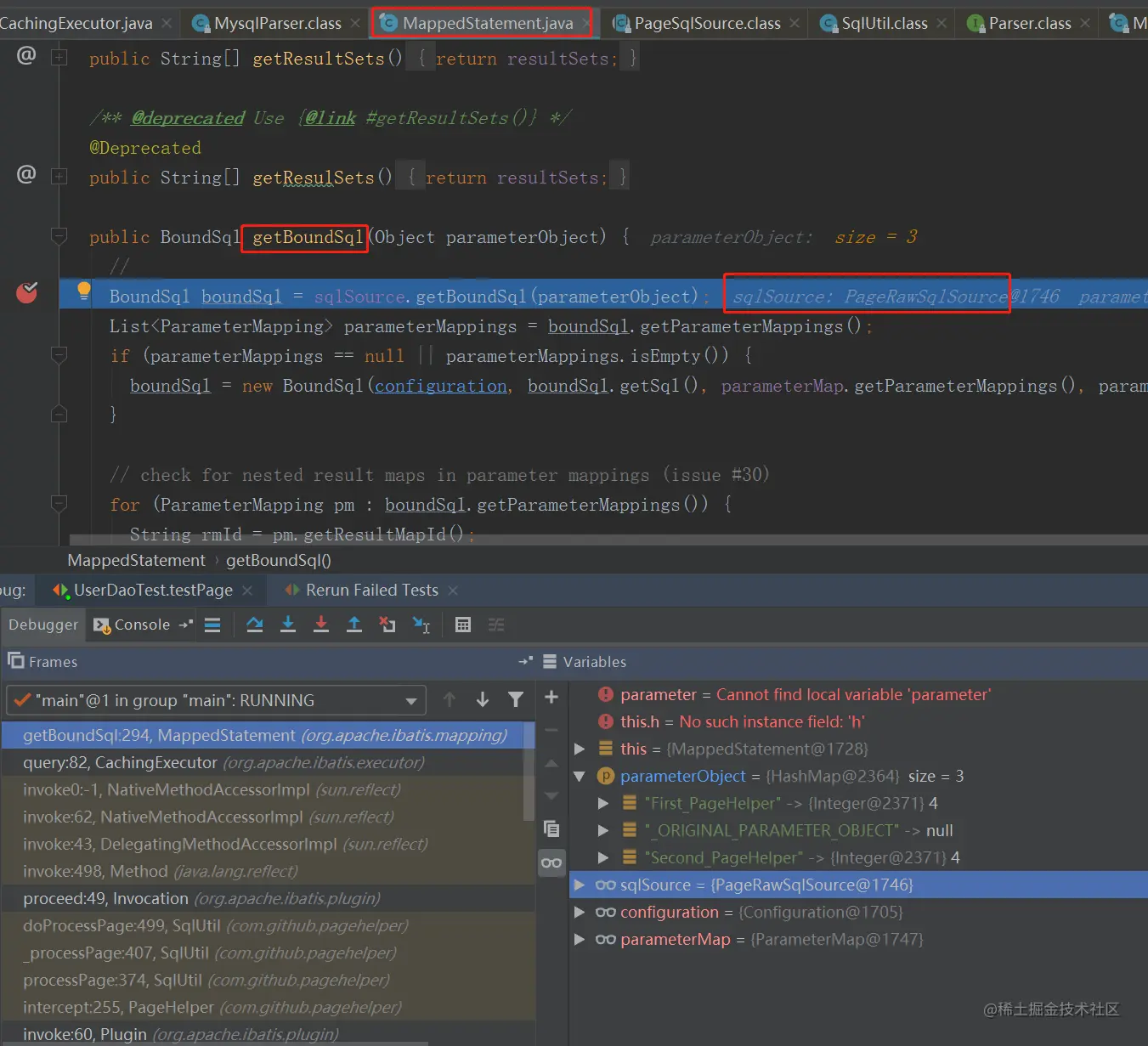Click MappedStatement in the breadcrumb bar

pos(136,560)
